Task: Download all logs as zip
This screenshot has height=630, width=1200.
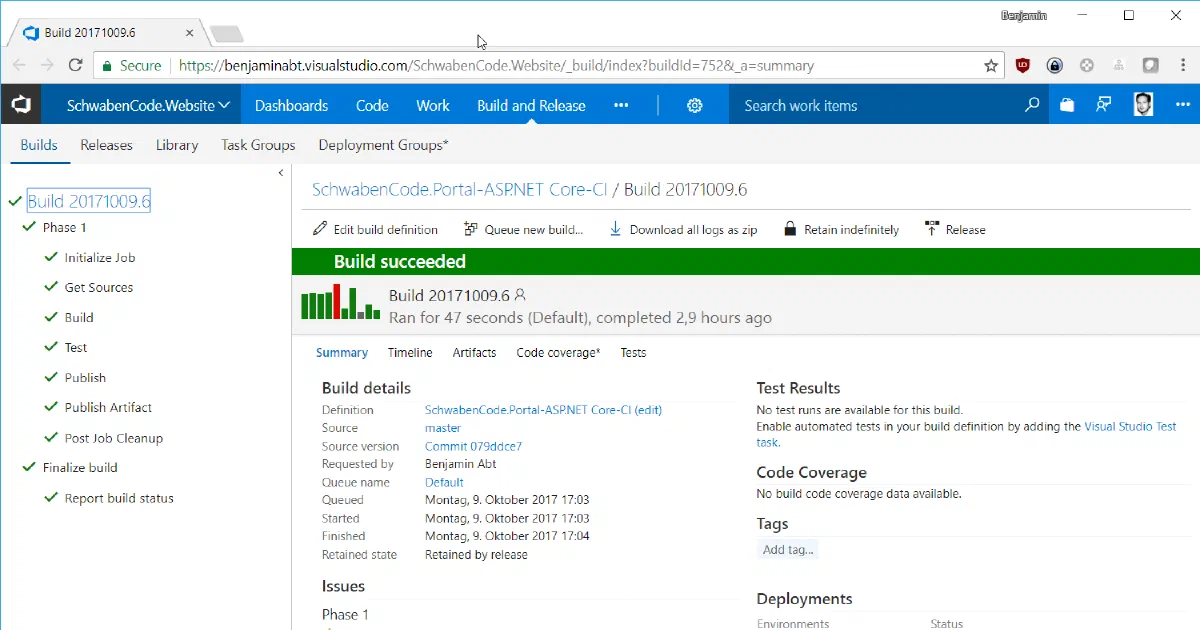Action: tap(683, 229)
